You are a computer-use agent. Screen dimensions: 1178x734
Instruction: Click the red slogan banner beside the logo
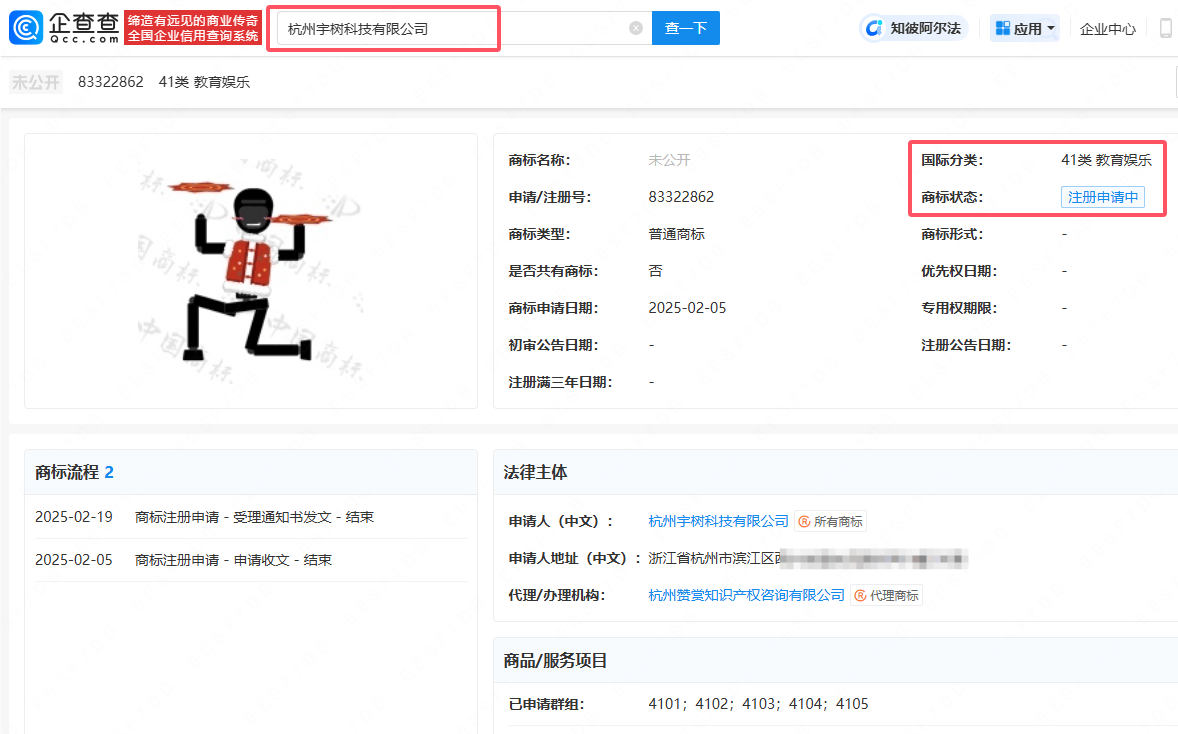194,28
